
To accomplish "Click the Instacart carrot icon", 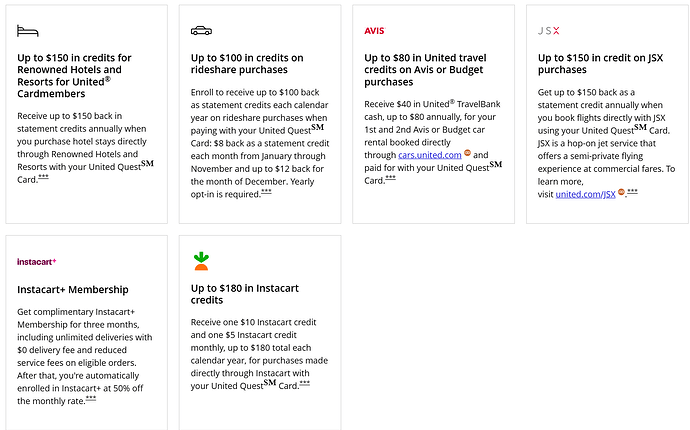I will tap(201, 261).
